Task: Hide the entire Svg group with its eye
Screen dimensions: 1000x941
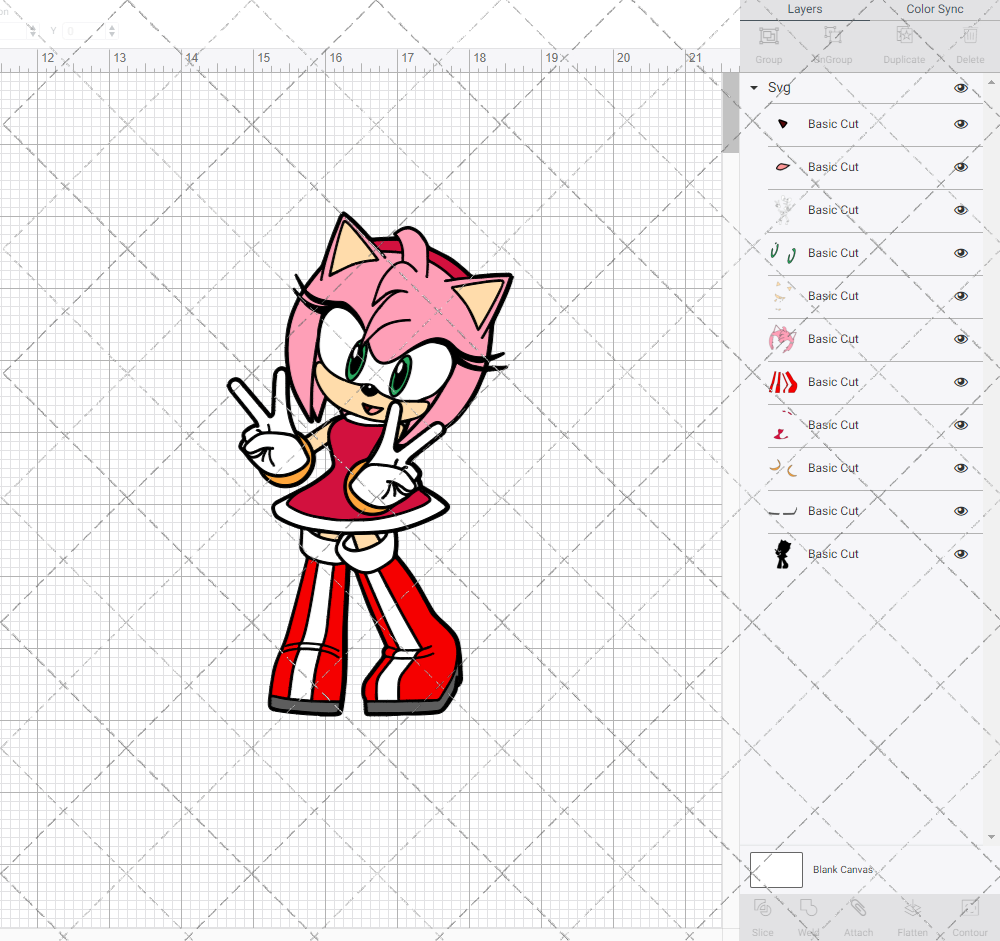Action: (x=960, y=88)
